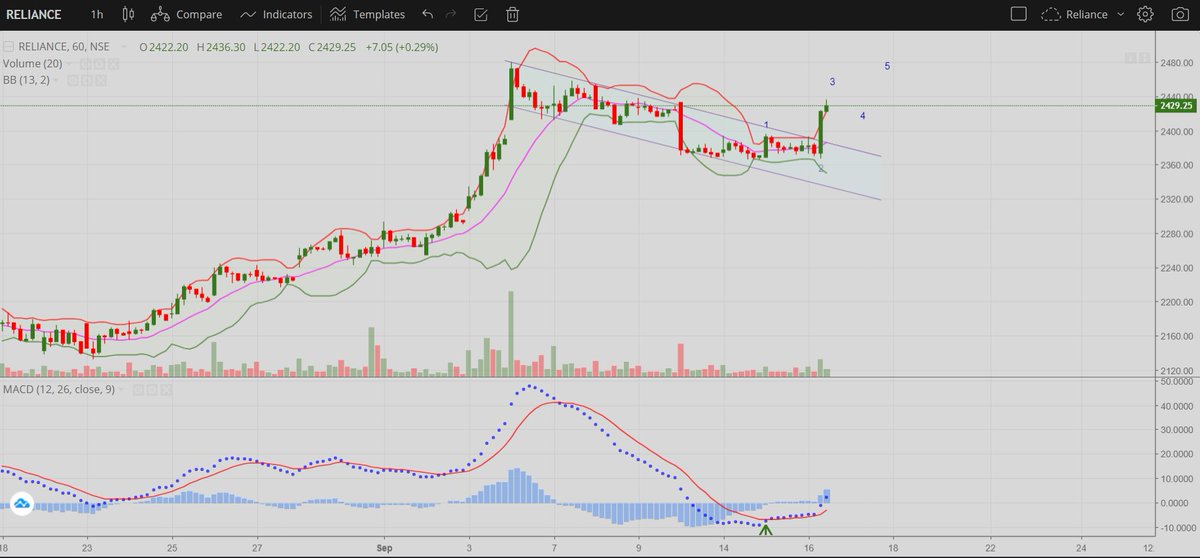Image resolution: width=1200 pixels, height=558 pixels.
Task: Open the Reliance chart layout name
Action: (x=1086, y=15)
